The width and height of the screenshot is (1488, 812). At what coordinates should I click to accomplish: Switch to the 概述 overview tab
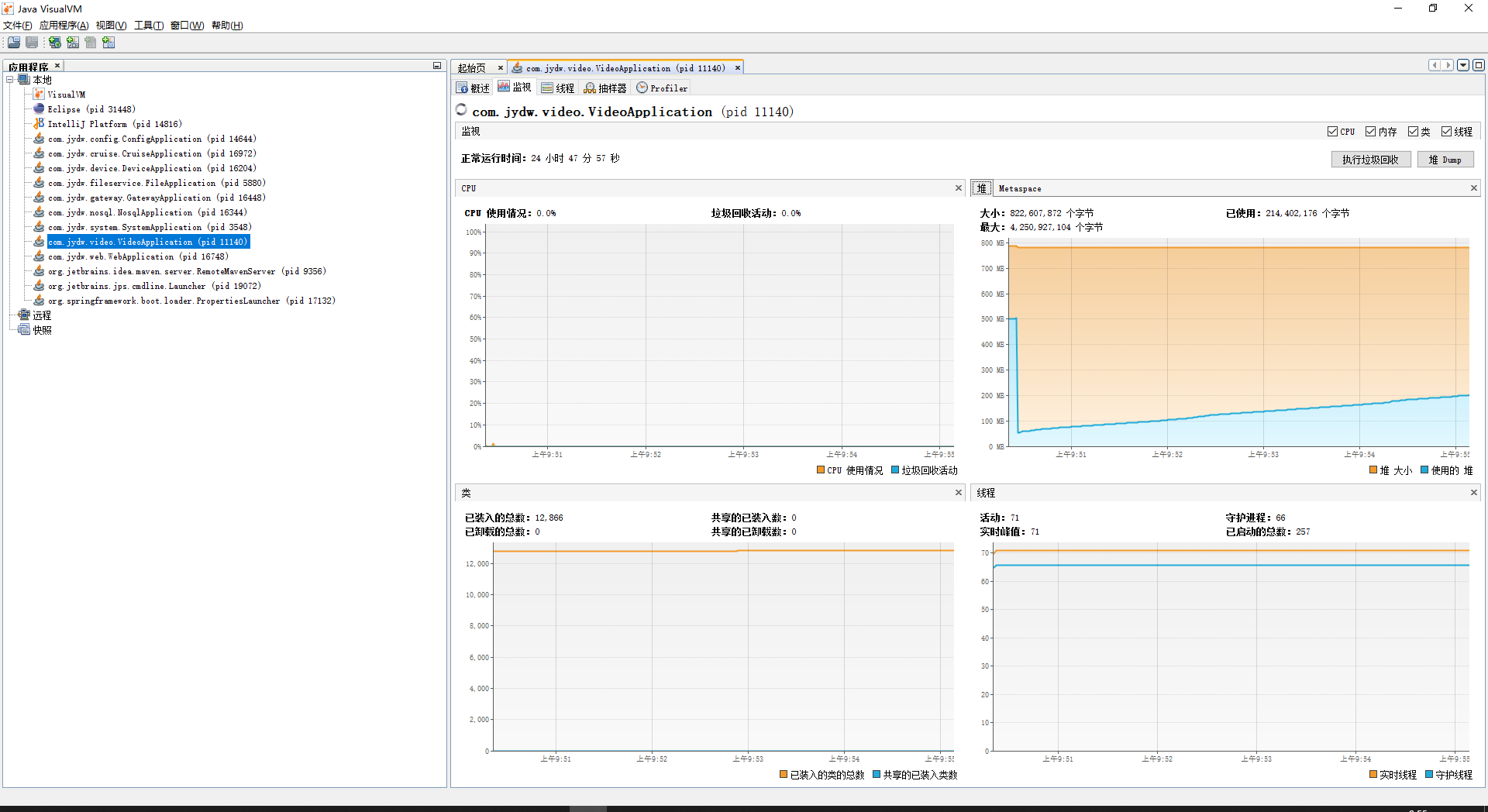tap(474, 88)
